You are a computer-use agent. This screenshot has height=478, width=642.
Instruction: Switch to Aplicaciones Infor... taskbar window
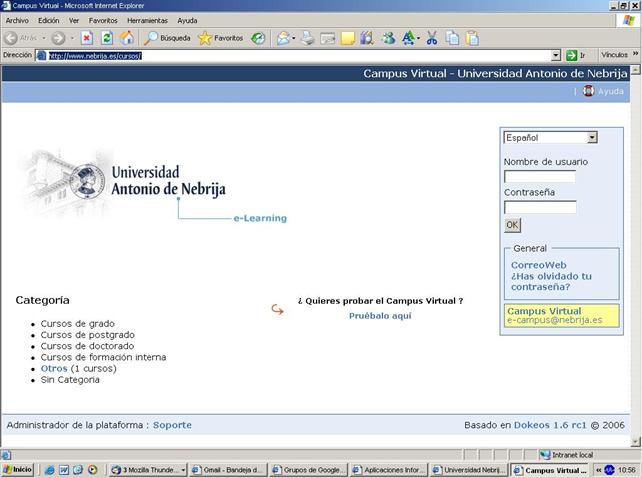(389, 470)
